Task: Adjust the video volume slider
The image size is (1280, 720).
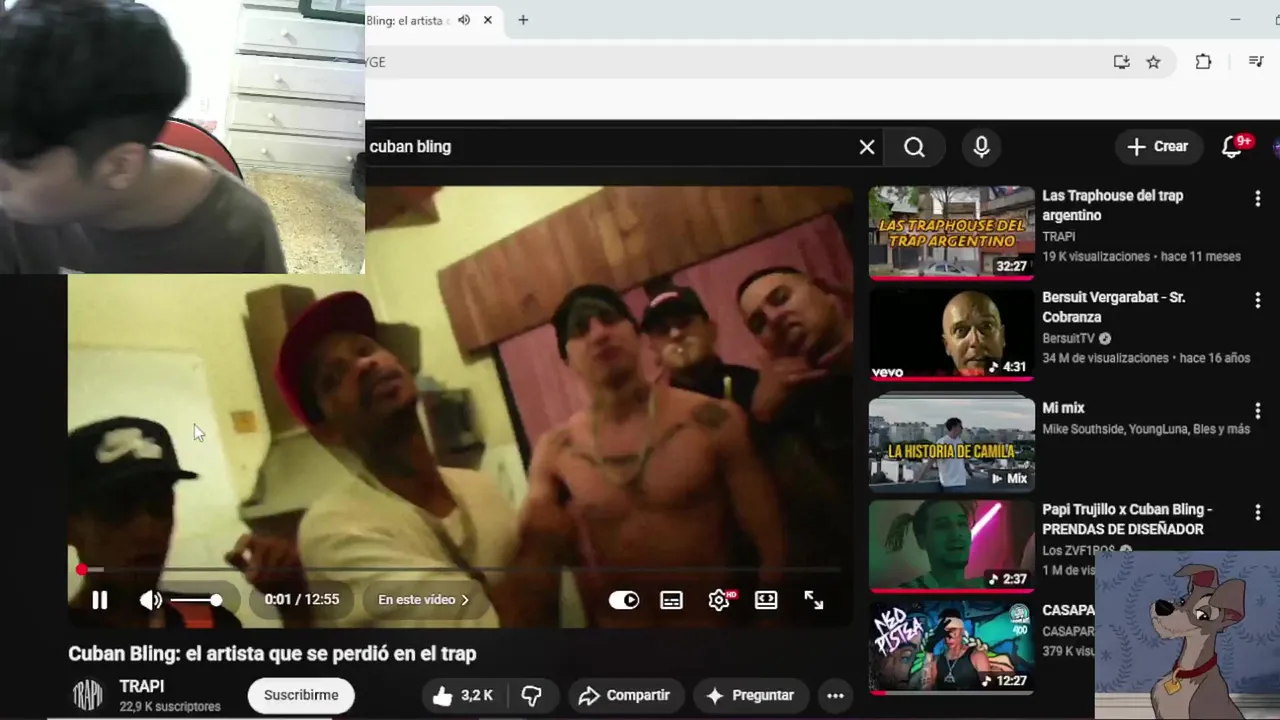Action: click(x=196, y=600)
